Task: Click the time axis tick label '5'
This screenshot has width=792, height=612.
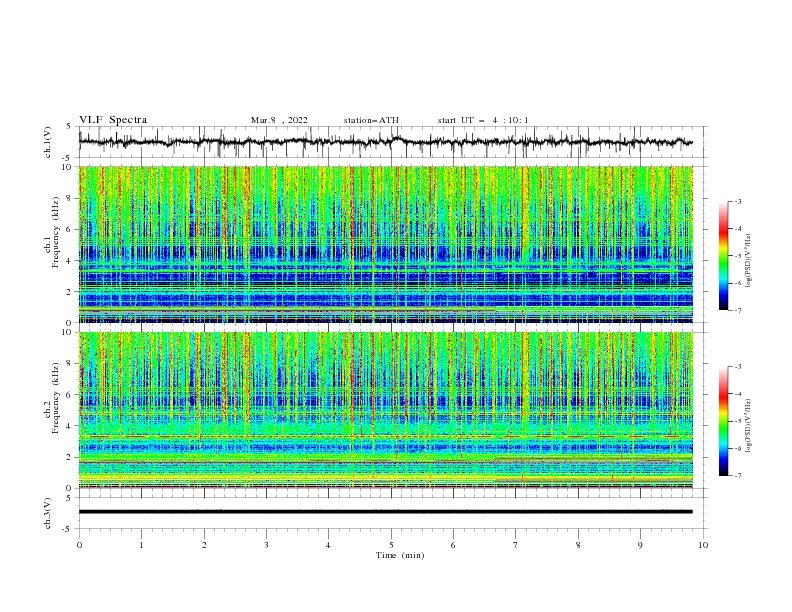Action: [391, 545]
